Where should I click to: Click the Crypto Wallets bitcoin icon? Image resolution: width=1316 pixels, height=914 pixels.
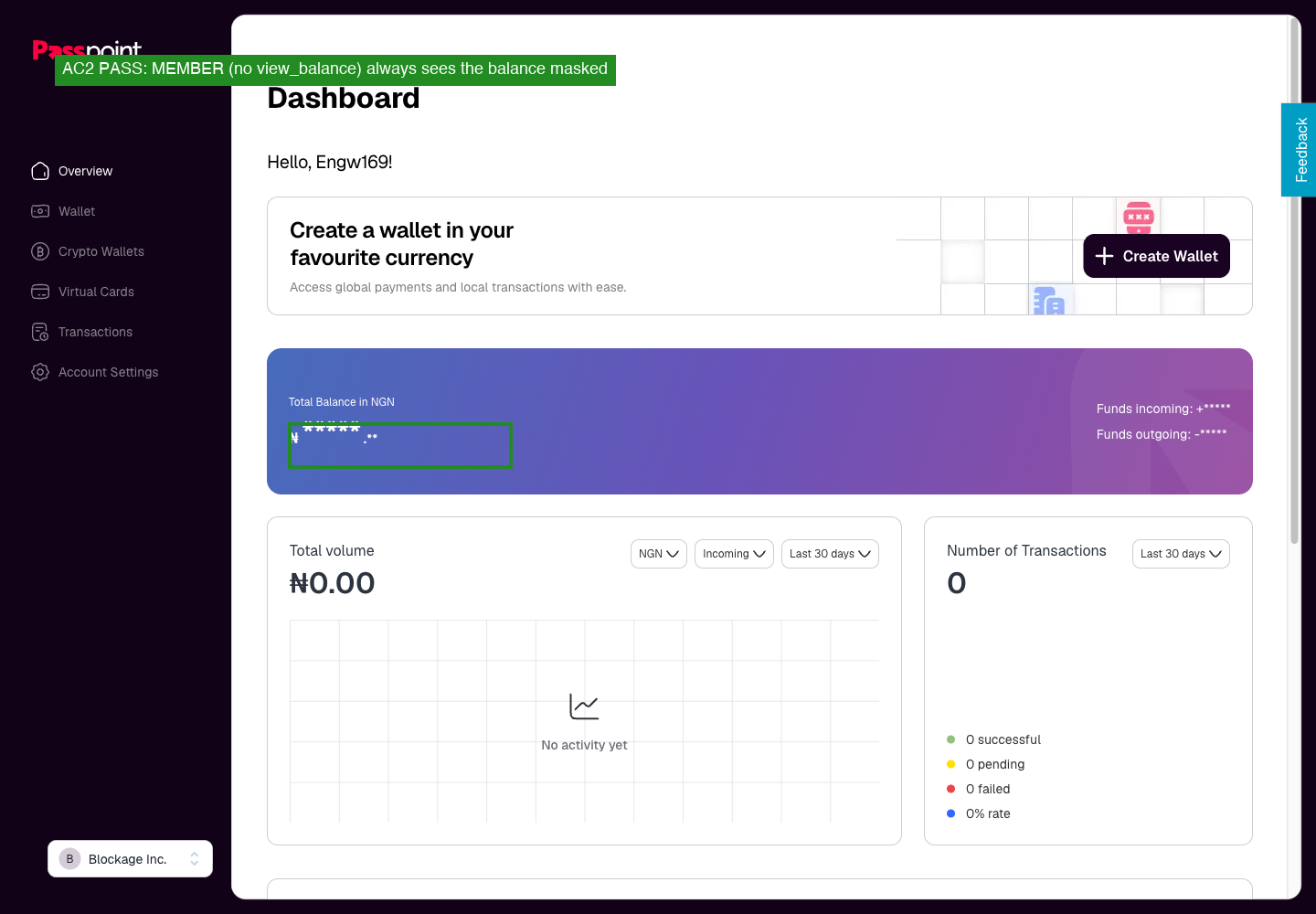(40, 251)
